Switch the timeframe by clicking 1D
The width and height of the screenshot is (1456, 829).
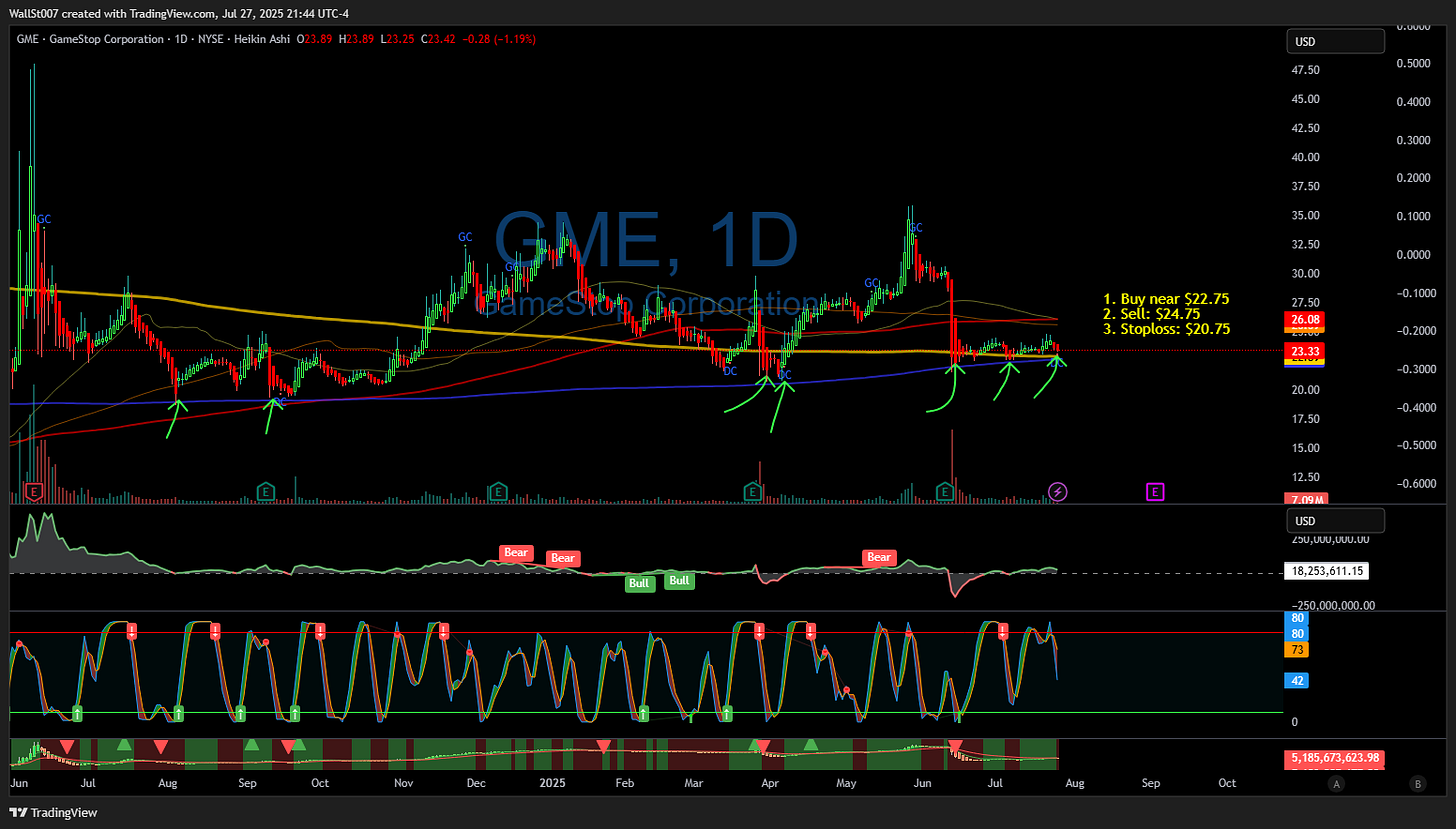click(180, 39)
